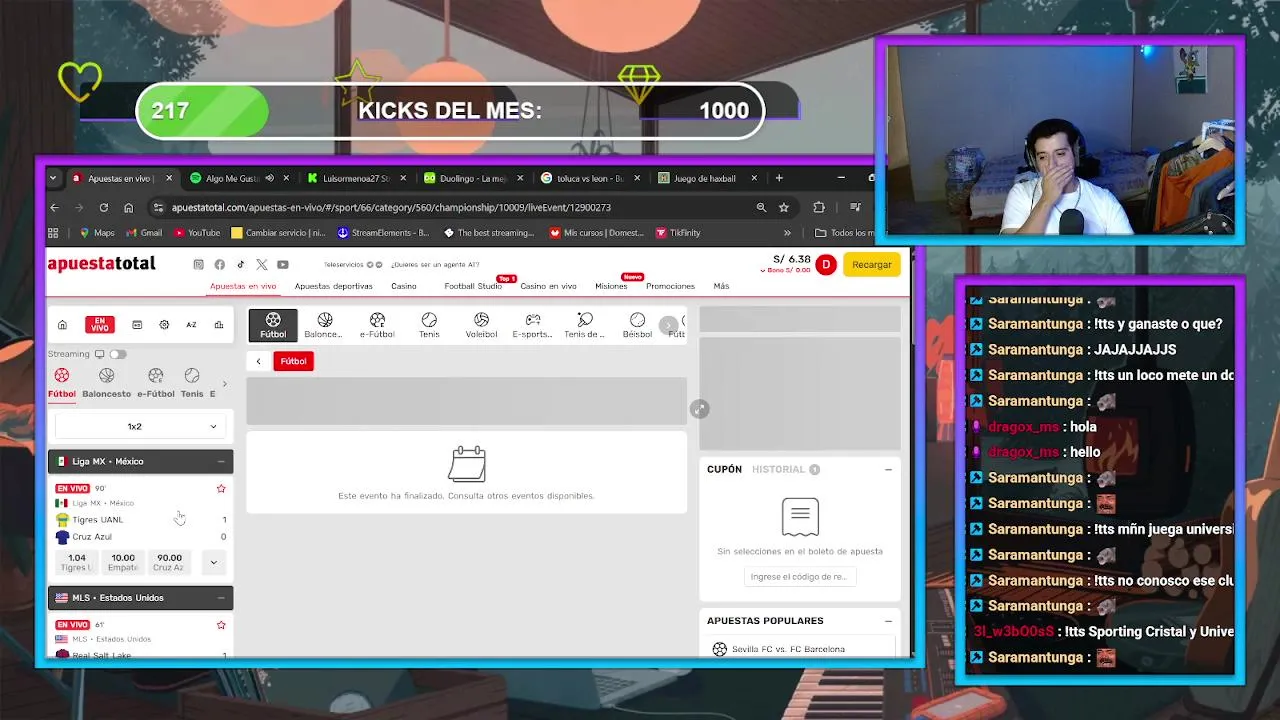Screen dimensions: 1280x720
Task: Click the yellow Recargar button
Action: click(x=872, y=265)
